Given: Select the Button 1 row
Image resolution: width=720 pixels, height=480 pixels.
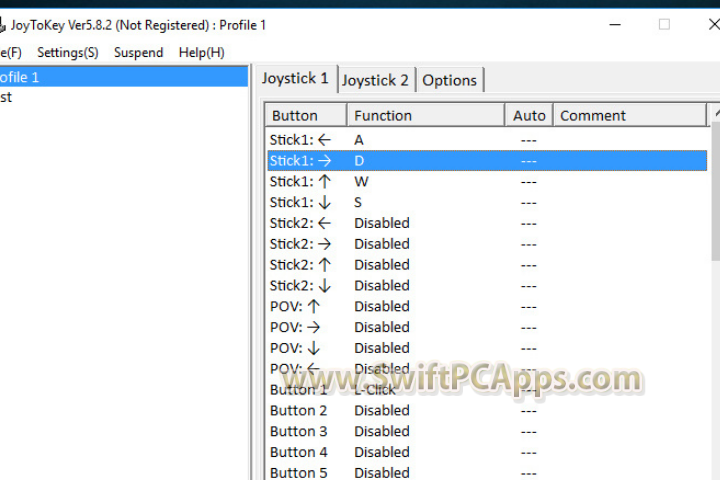Looking at the screenshot, I should [x=487, y=390].
